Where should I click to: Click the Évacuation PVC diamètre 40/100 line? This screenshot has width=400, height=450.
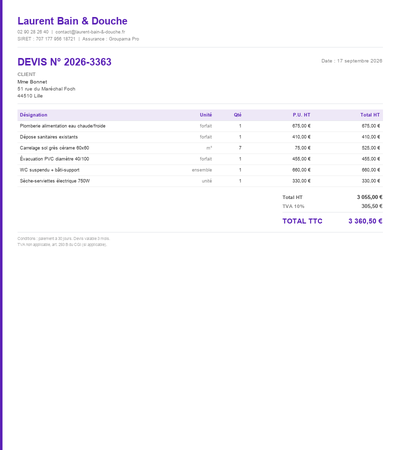pyautogui.click(x=200, y=159)
